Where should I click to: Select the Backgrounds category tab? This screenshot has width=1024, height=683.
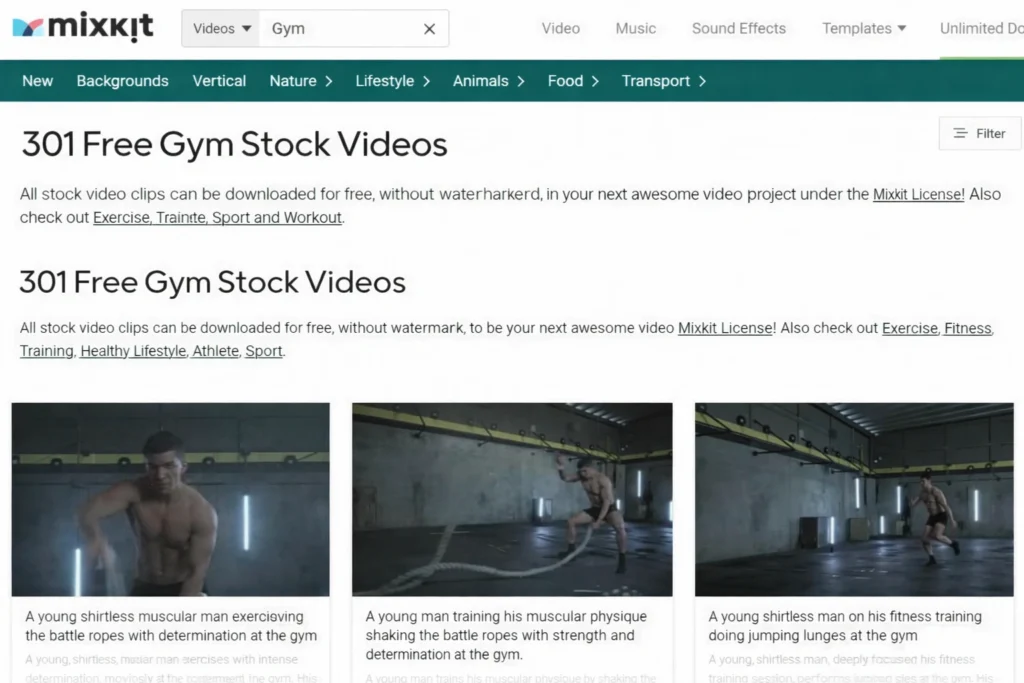tap(122, 81)
